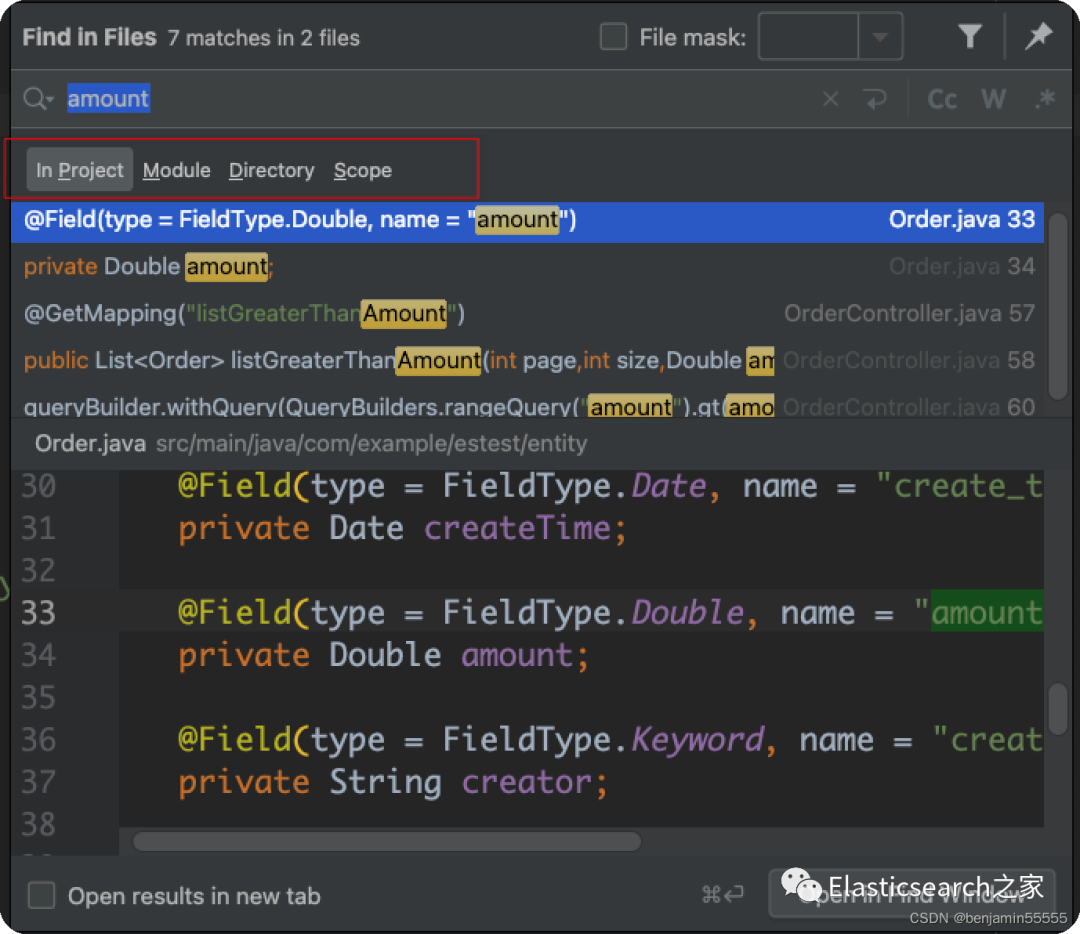Image resolution: width=1080 pixels, height=934 pixels.
Task: Clear the search text with X icon
Action: pyautogui.click(x=831, y=99)
